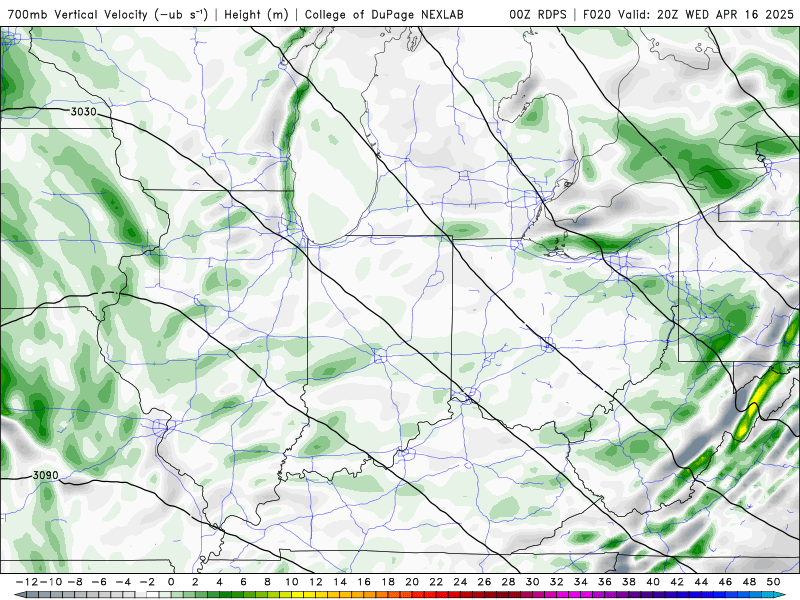This screenshot has height=600, width=800.
Task: Click the 0 value on color scale
Action: point(171,582)
